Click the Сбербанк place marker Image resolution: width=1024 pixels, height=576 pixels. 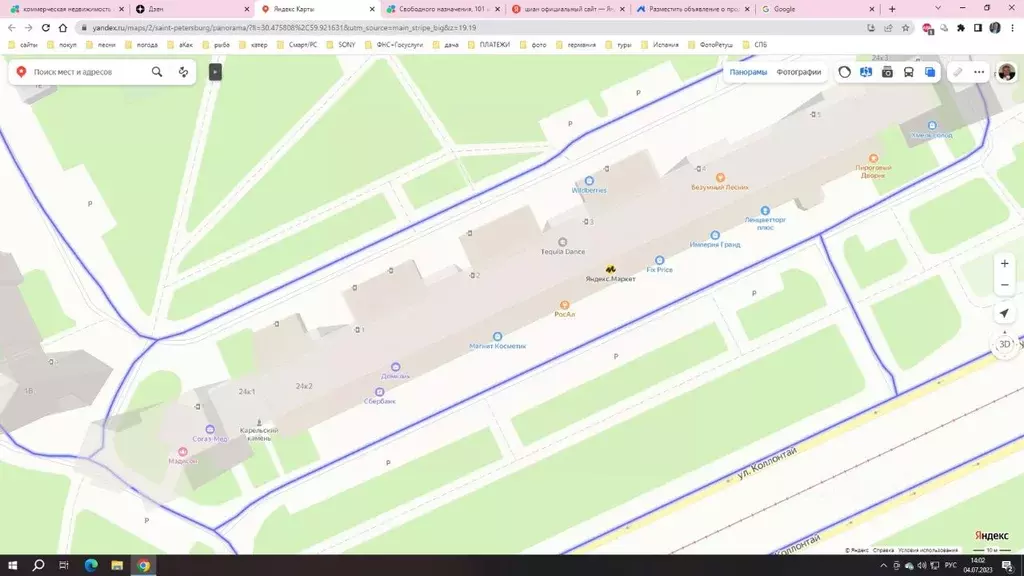(x=379, y=392)
